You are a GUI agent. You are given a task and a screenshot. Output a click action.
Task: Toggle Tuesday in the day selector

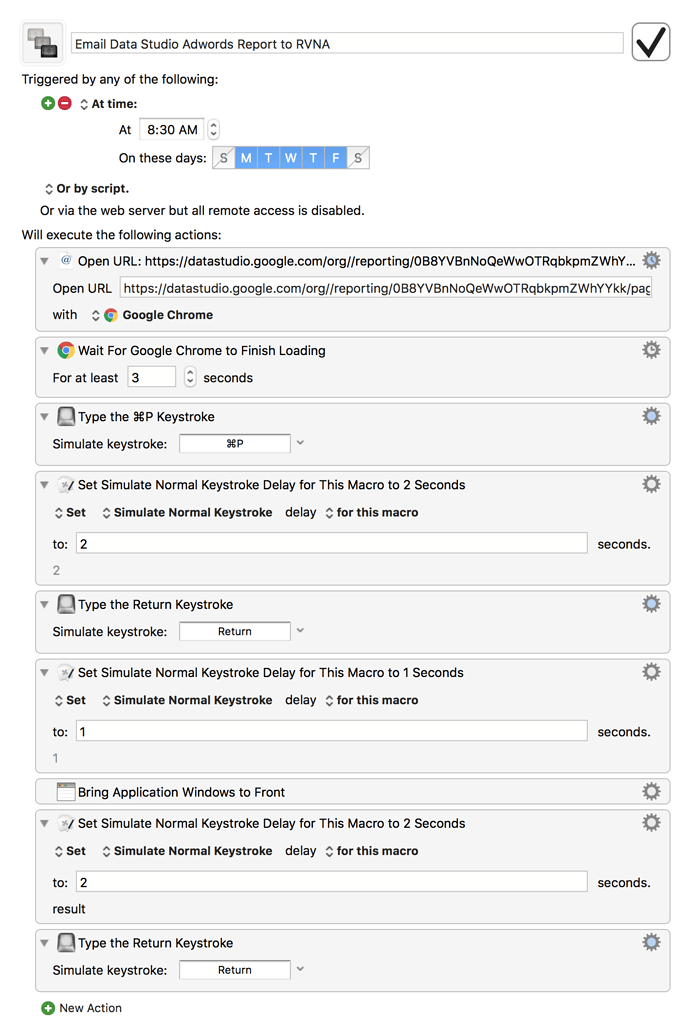[x=269, y=158]
